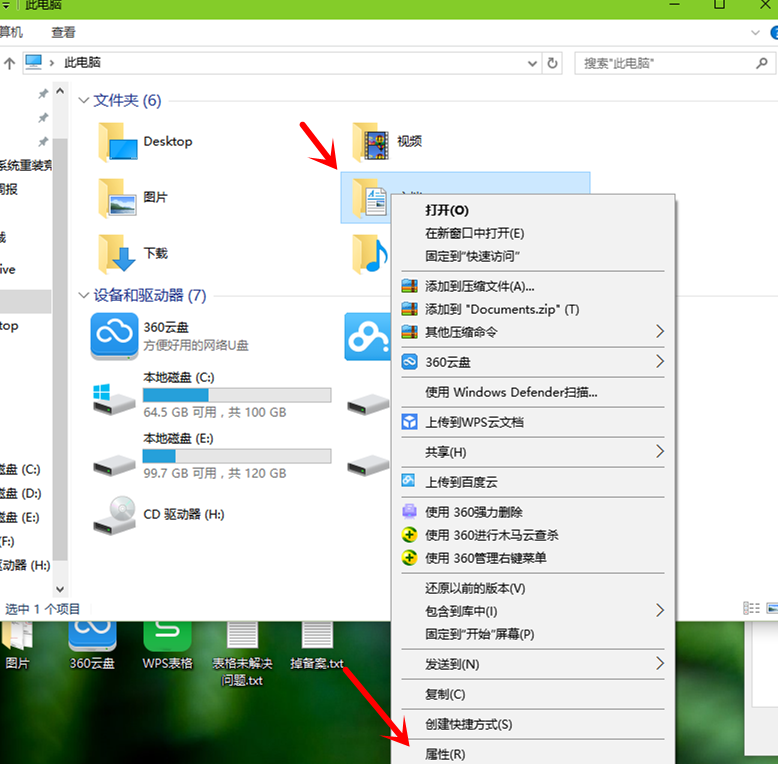Open 图片 desktop folder shortcut
This screenshot has height=764, width=778.
[x=17, y=645]
